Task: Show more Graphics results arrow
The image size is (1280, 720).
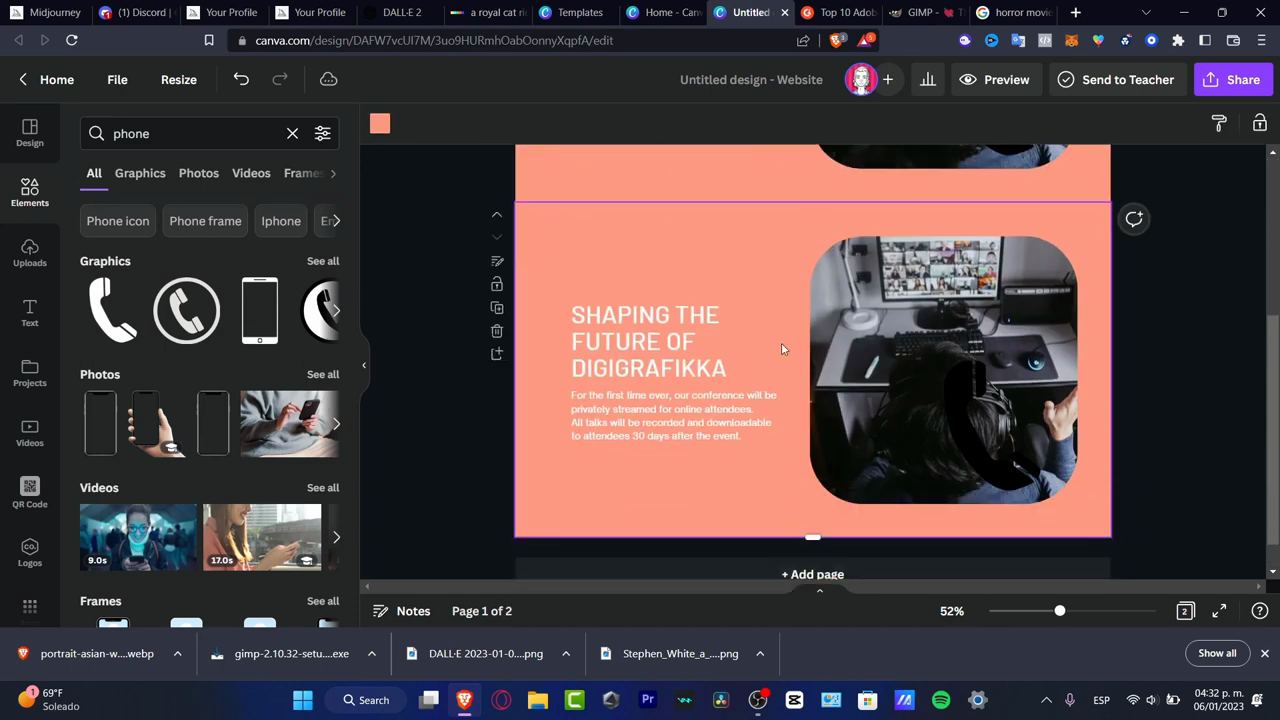Action: (336, 310)
